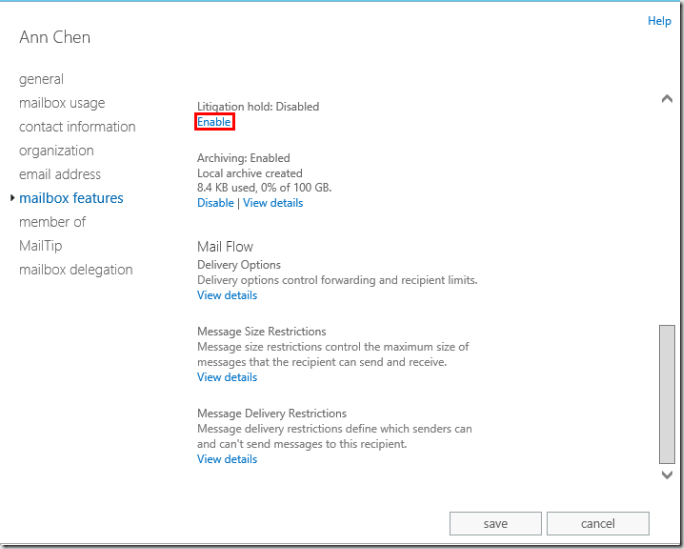This screenshot has width=684, height=549.
Task: Go to mailbox delegation section
Action: (x=76, y=270)
